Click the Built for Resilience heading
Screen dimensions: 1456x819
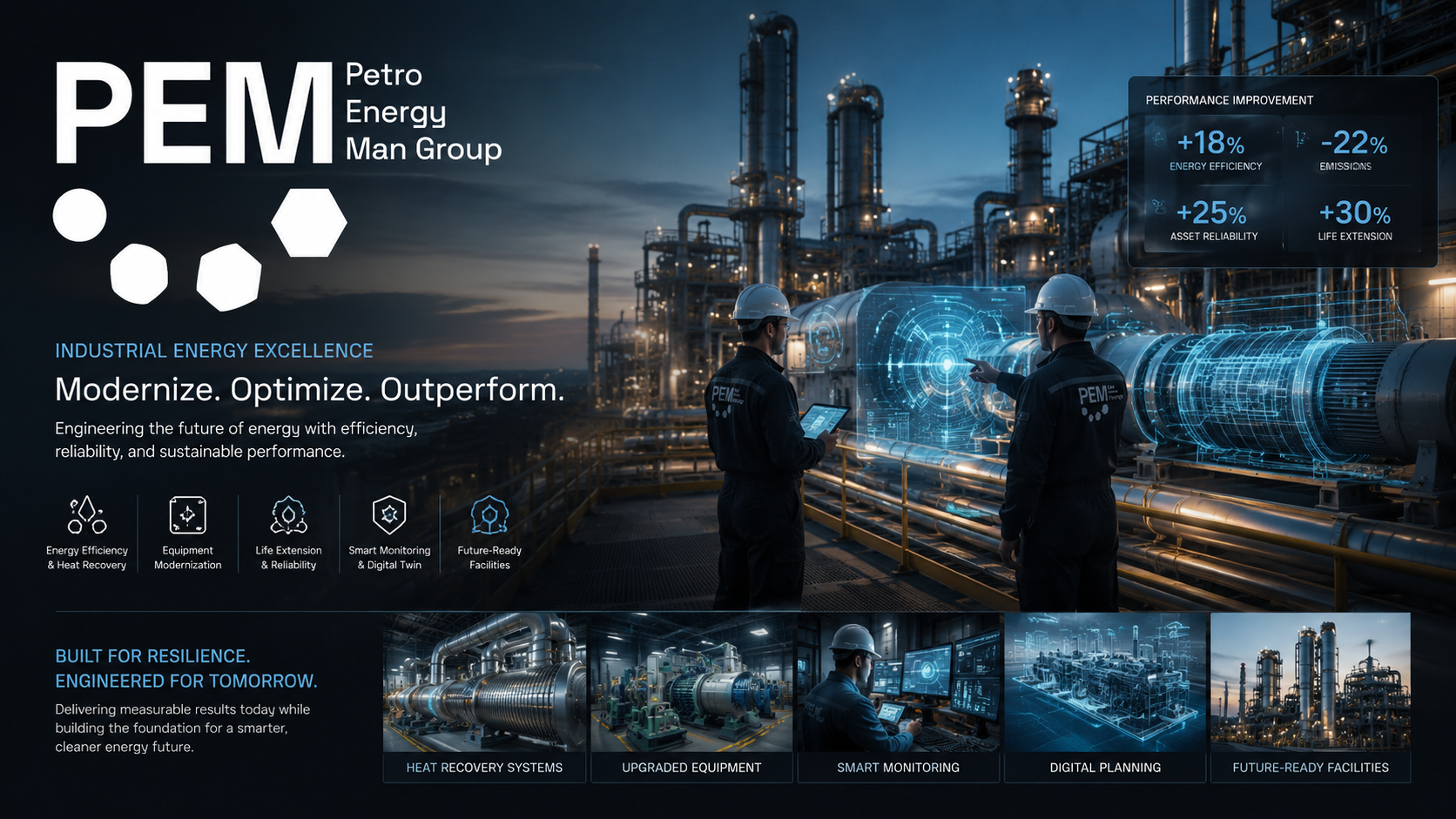185,668
